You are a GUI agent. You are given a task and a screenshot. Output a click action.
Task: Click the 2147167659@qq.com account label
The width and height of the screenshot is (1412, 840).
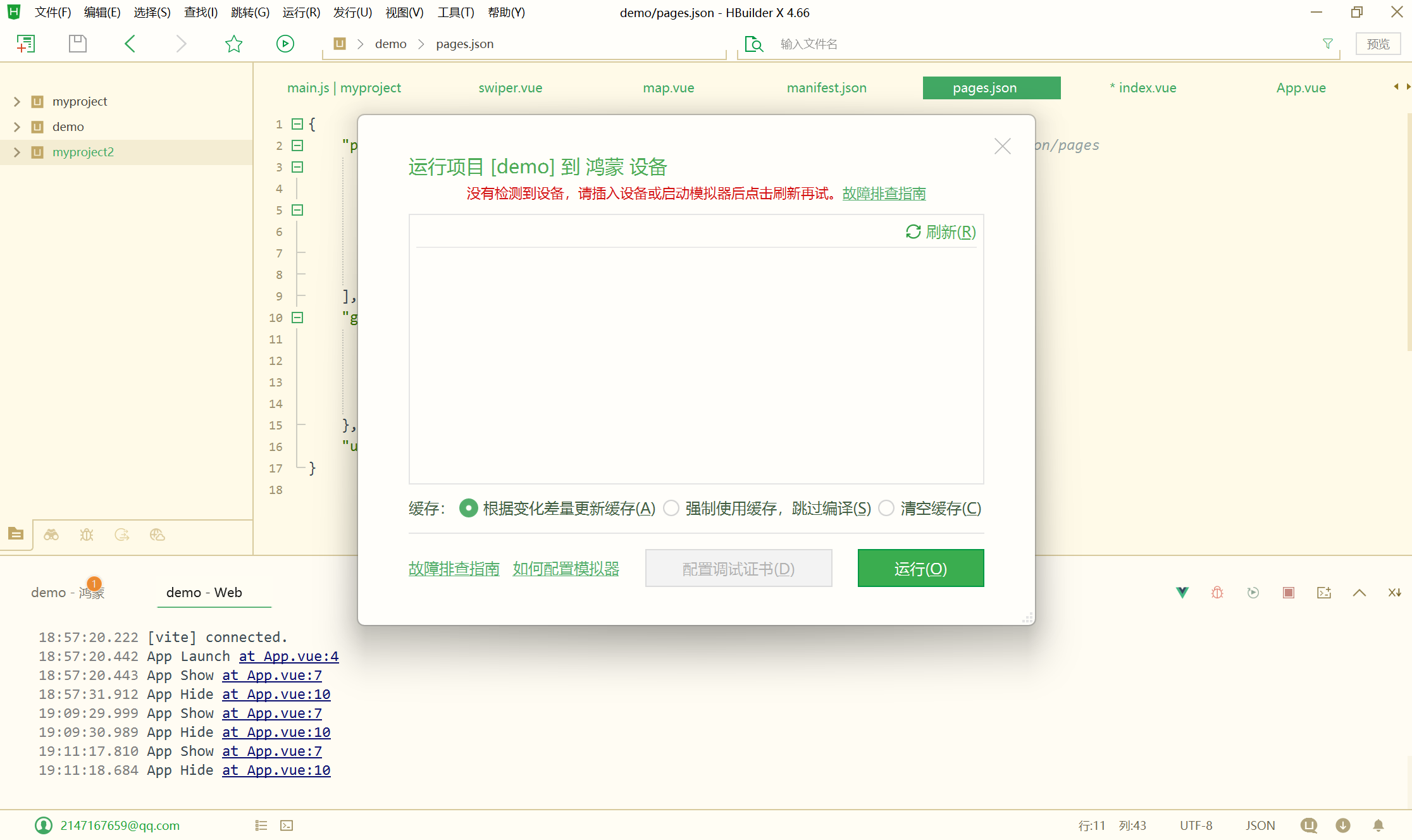(x=120, y=825)
